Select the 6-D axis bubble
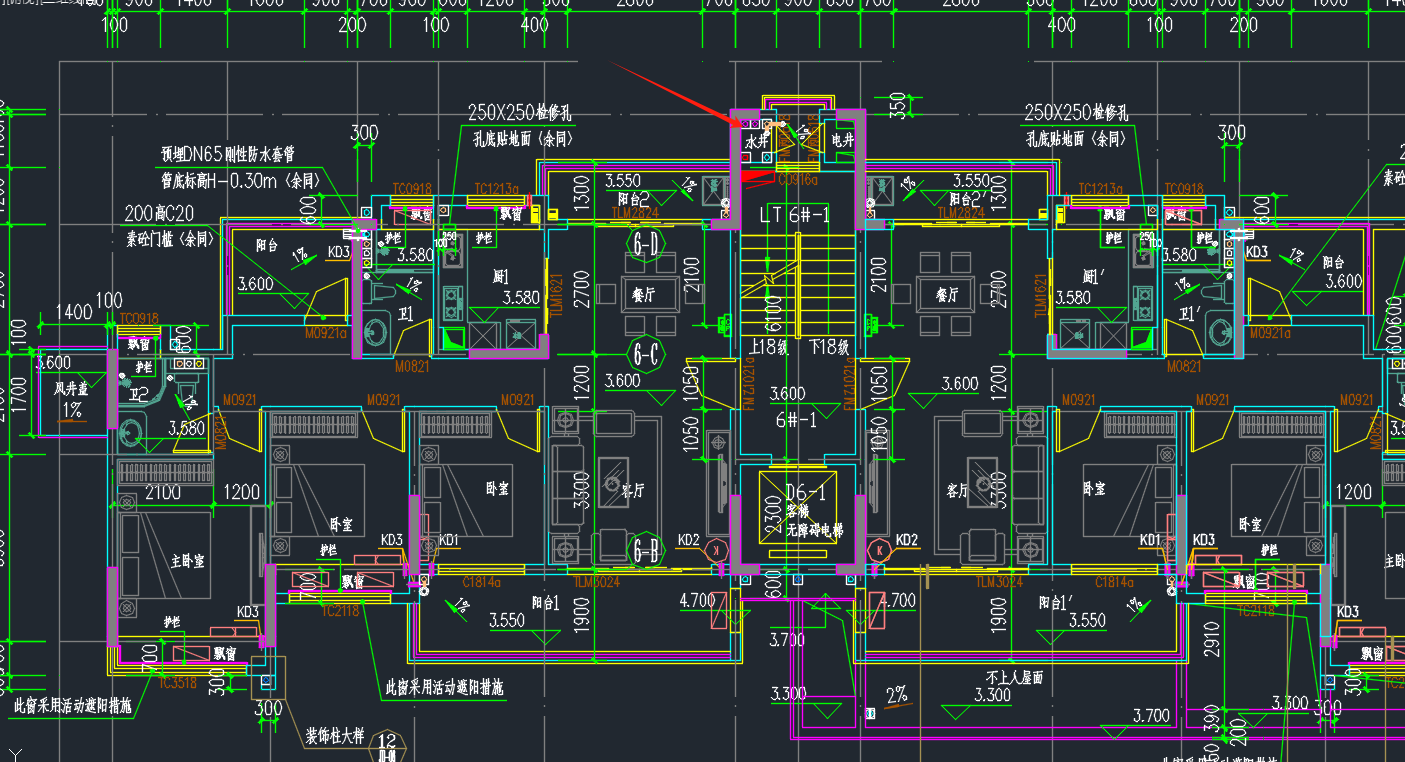Image resolution: width=1405 pixels, height=762 pixels. pos(645,243)
